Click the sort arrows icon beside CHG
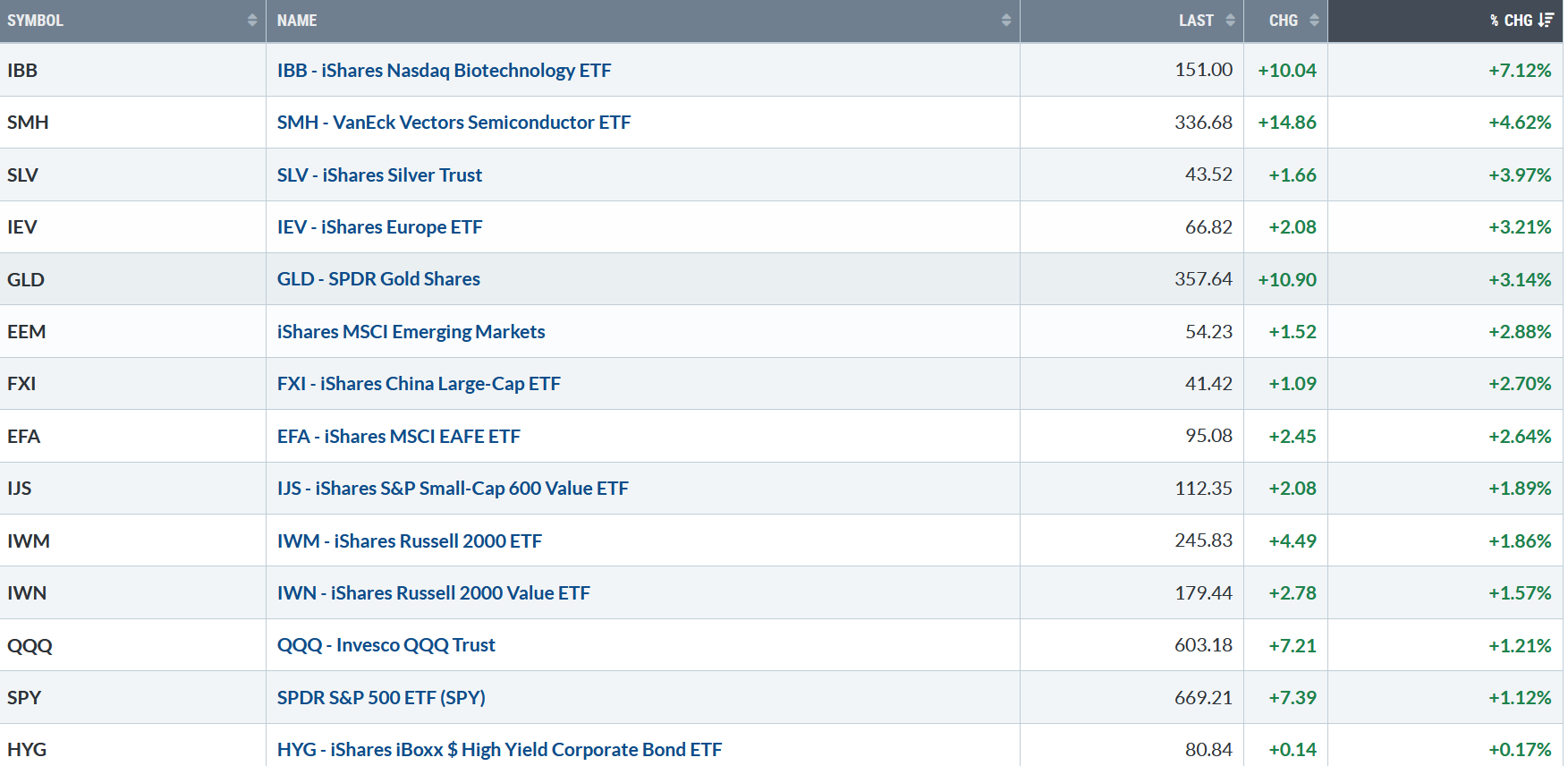Viewport: 1568px width, 766px height. pos(1314,21)
